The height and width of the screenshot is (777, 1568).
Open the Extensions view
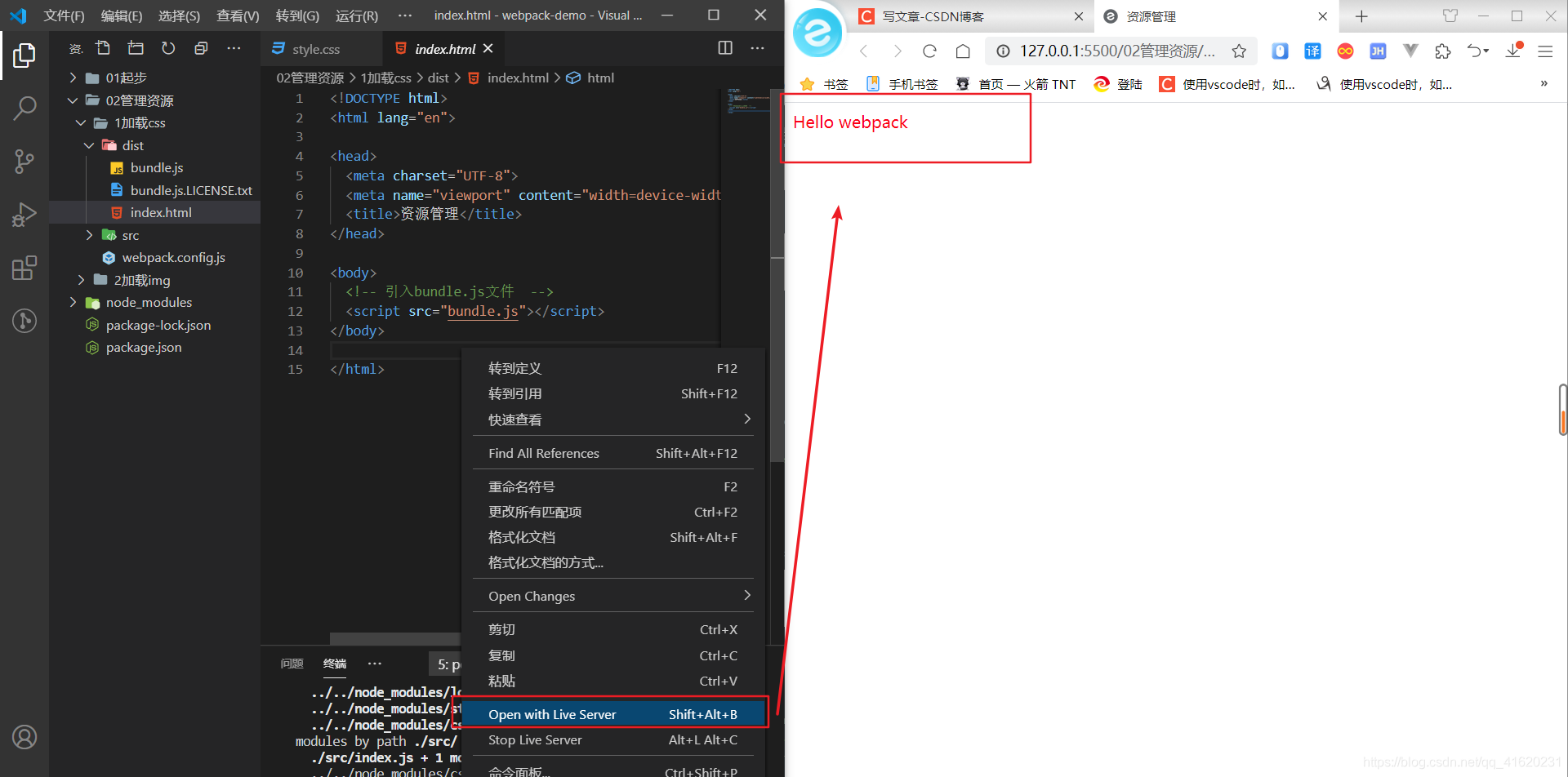tap(24, 268)
